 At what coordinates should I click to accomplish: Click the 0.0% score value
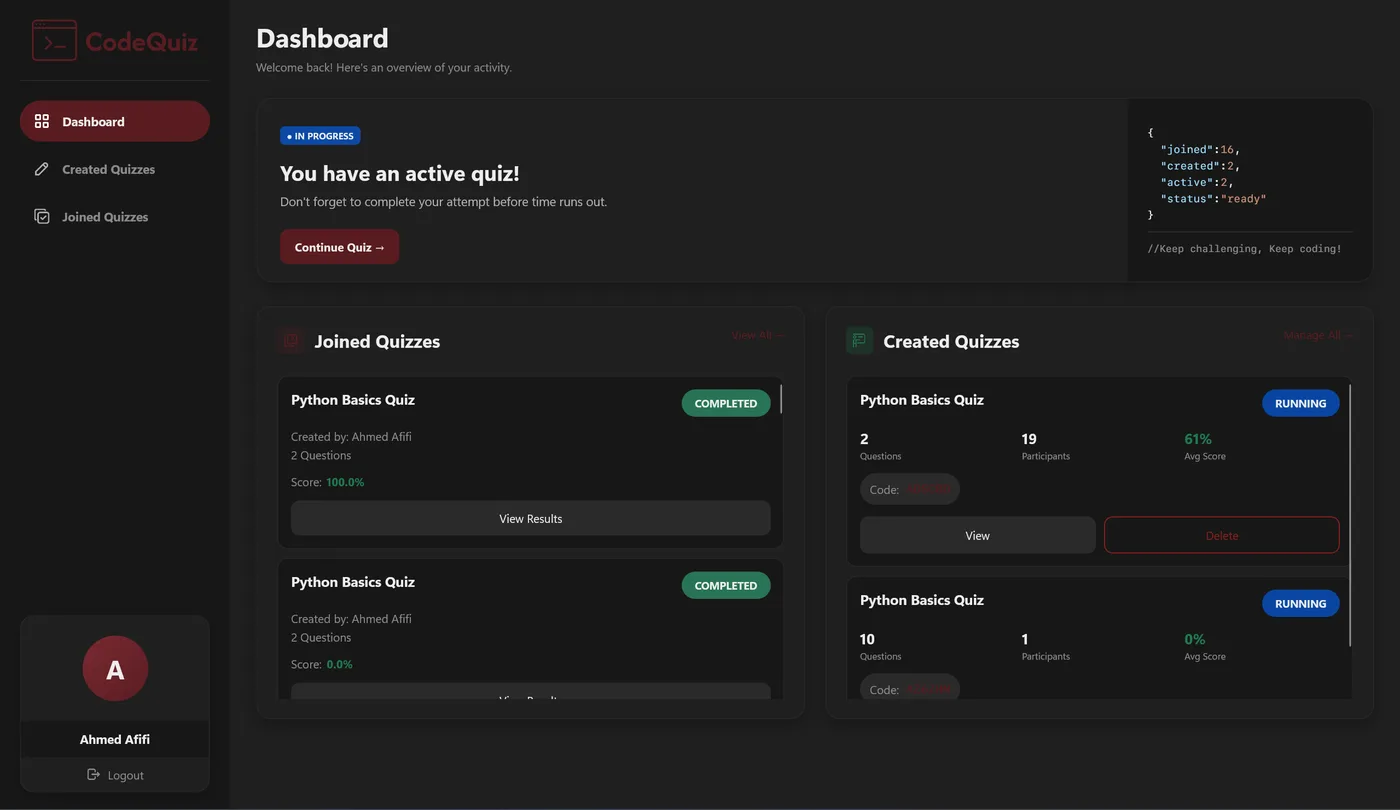(x=340, y=664)
